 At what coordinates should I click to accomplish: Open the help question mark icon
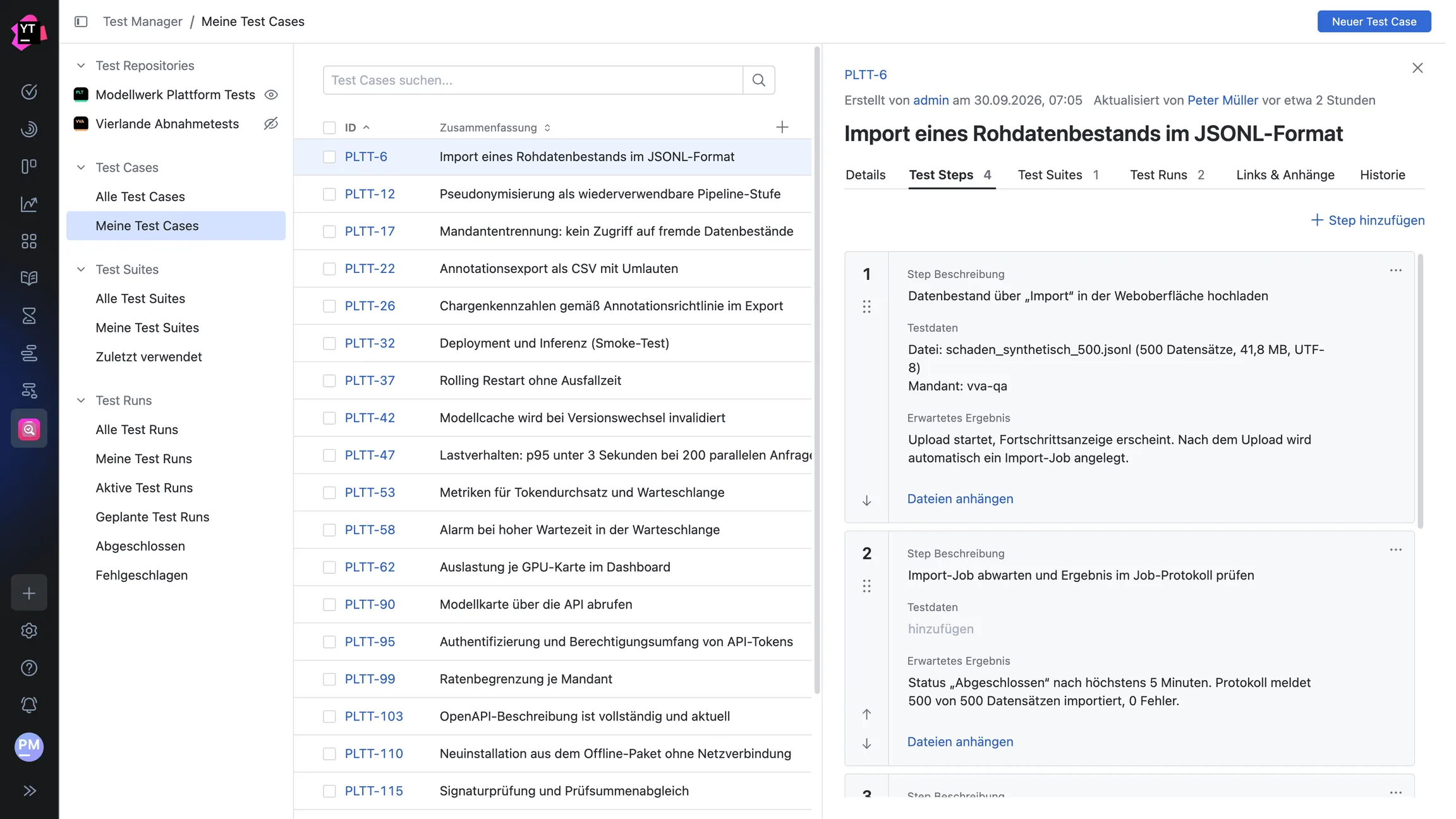click(29, 667)
